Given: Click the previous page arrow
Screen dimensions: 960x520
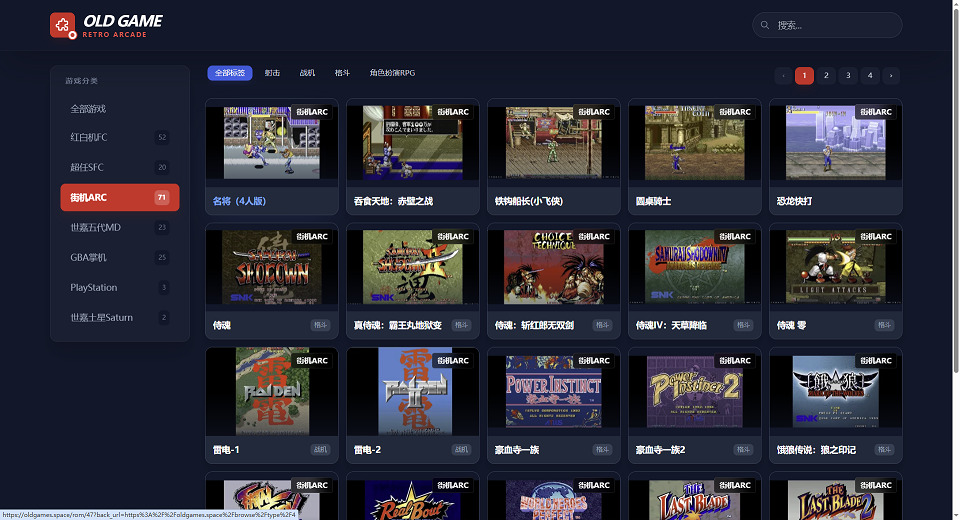Looking at the screenshot, I should pos(783,76).
